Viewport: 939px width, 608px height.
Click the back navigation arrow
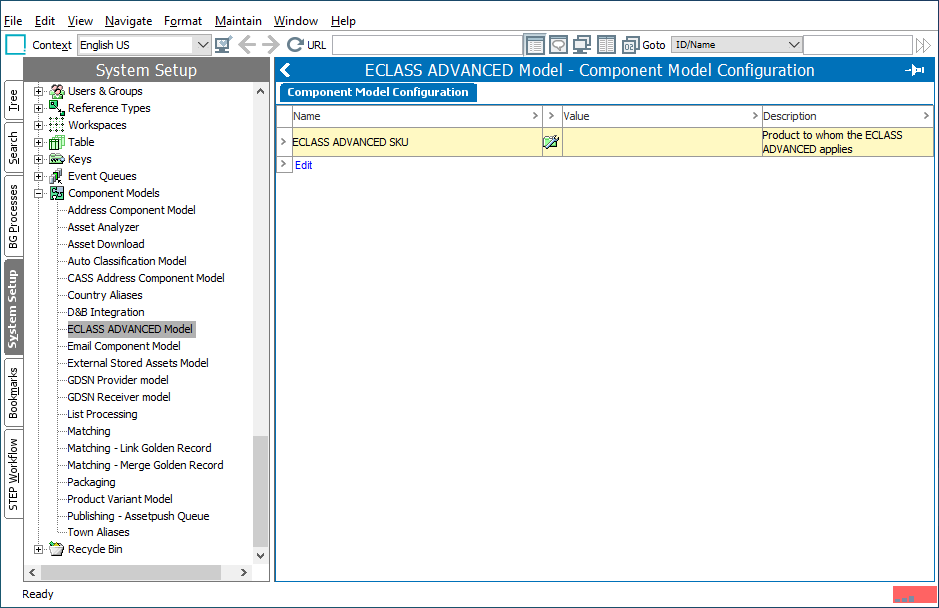(247, 44)
